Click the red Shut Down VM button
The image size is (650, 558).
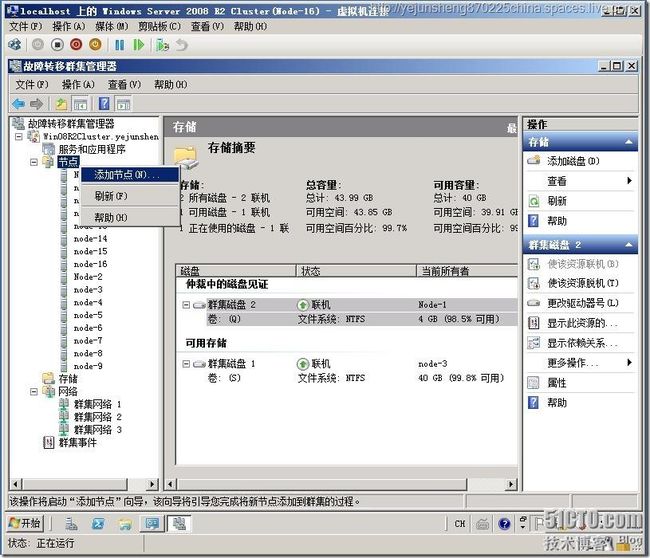coord(76,45)
